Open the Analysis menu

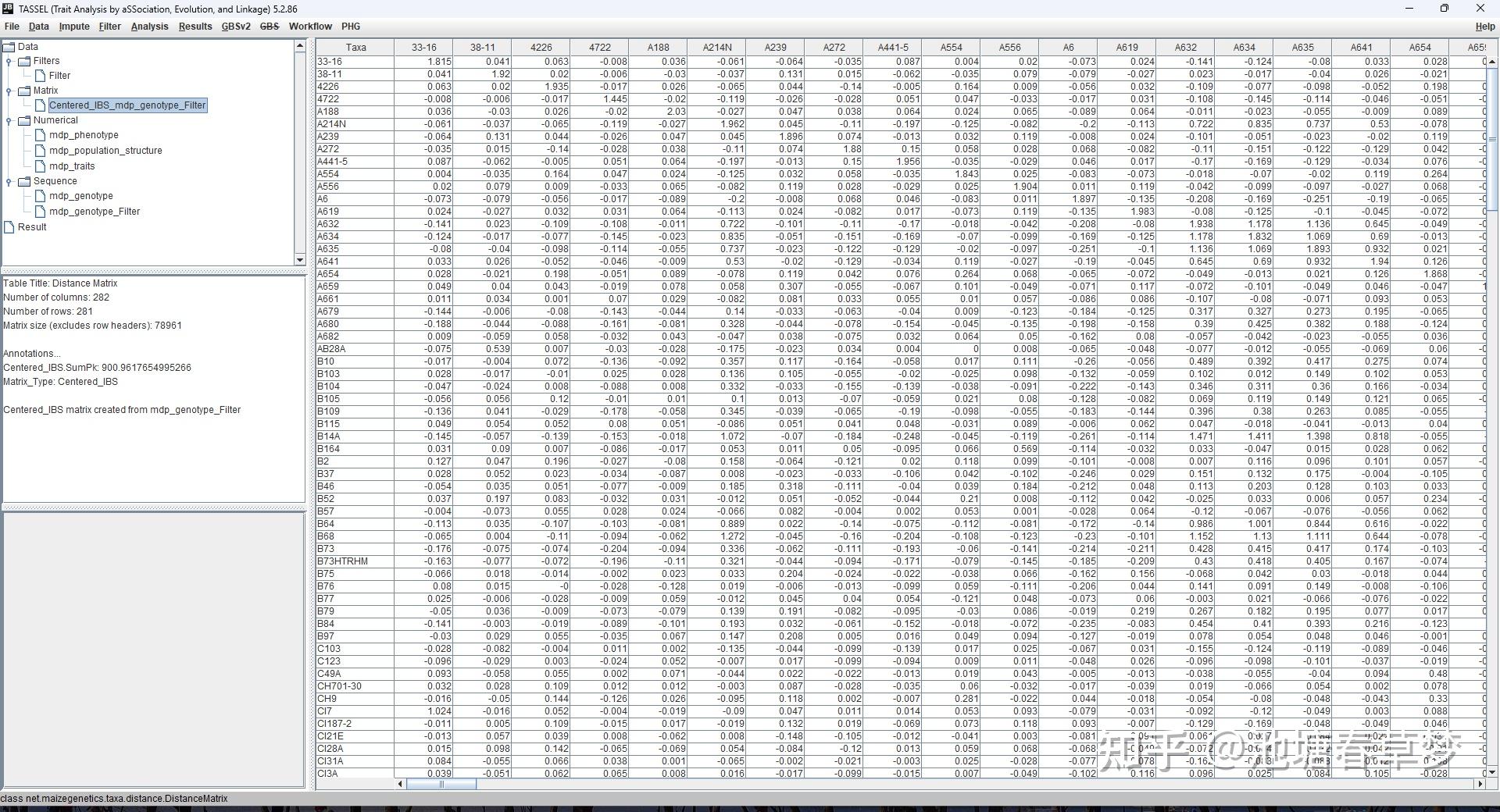point(150,26)
